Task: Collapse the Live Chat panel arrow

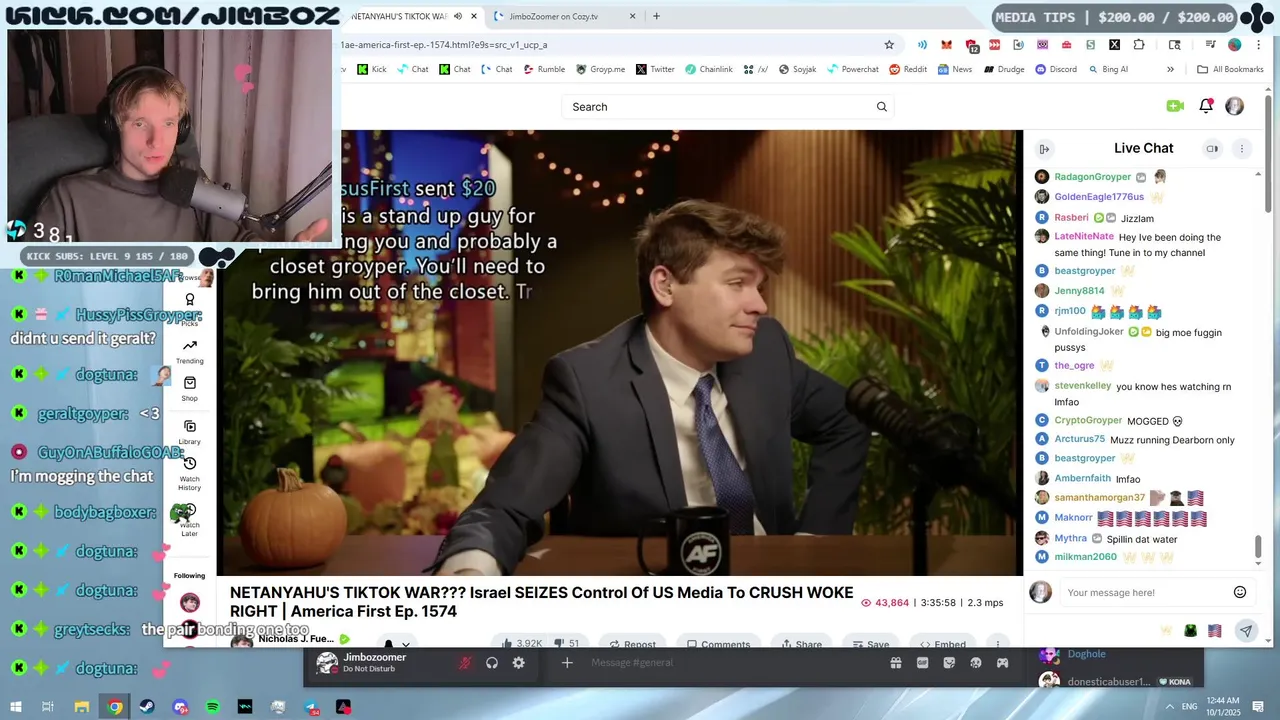Action: point(1044,149)
